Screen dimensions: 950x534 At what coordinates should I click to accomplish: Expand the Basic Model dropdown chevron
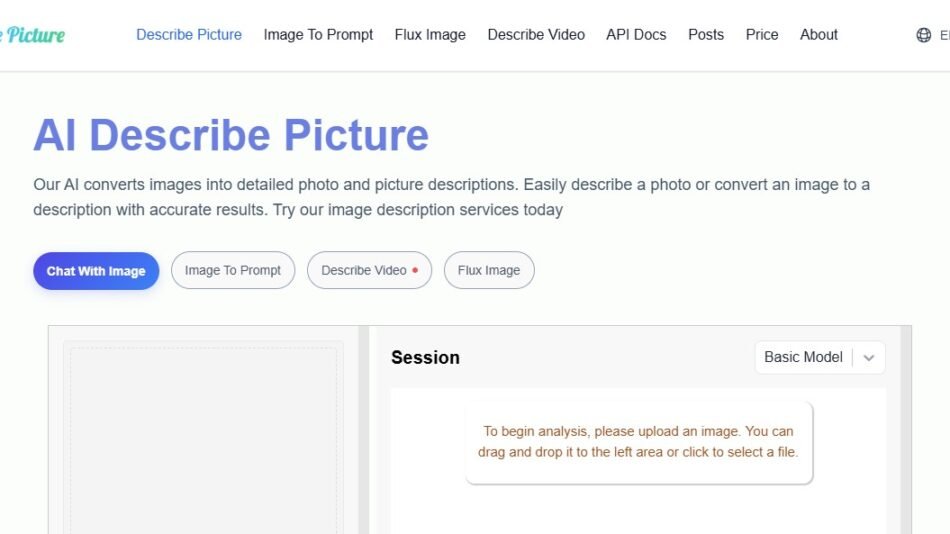click(x=869, y=358)
